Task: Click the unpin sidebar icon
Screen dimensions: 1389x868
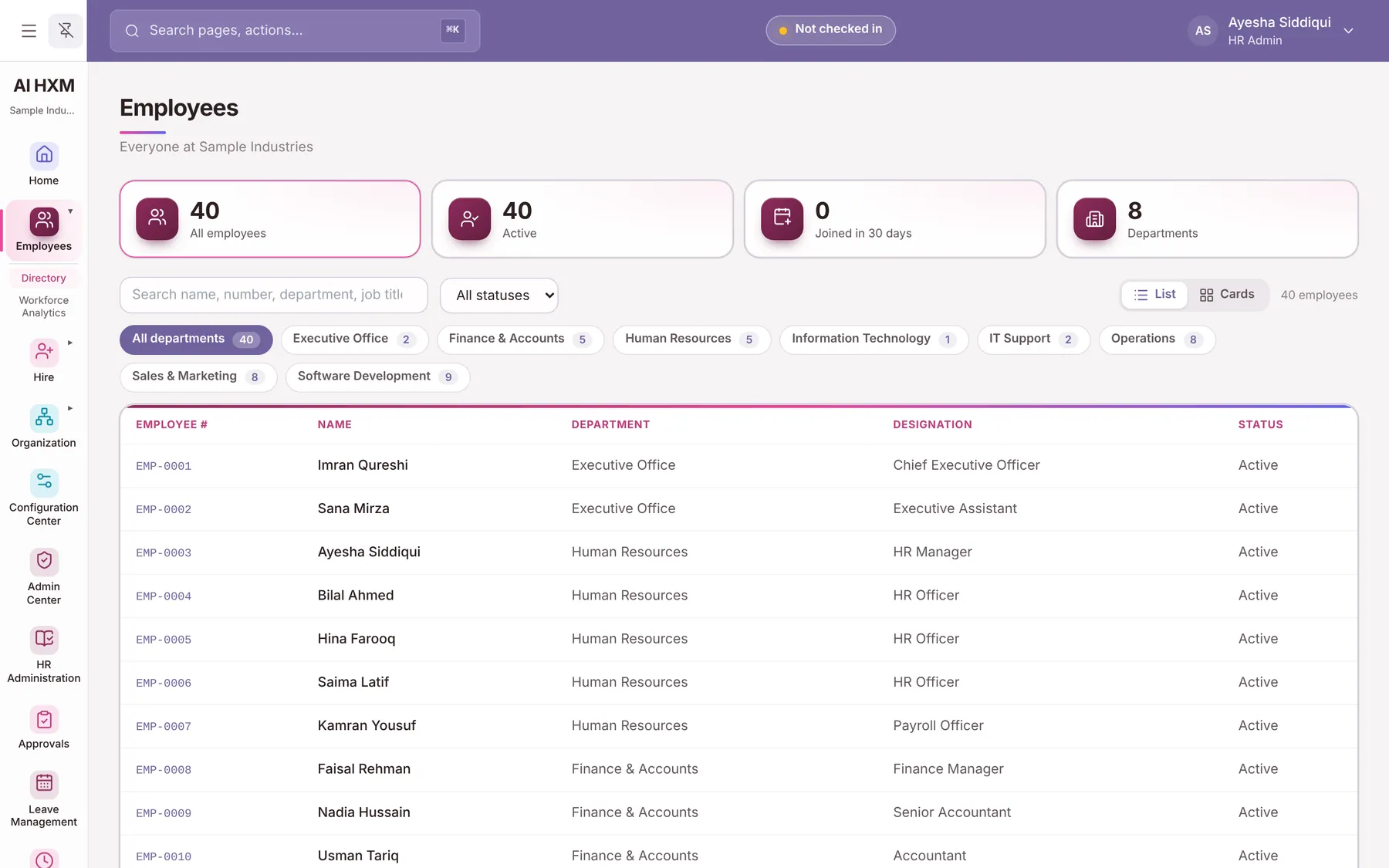Action: [x=66, y=31]
